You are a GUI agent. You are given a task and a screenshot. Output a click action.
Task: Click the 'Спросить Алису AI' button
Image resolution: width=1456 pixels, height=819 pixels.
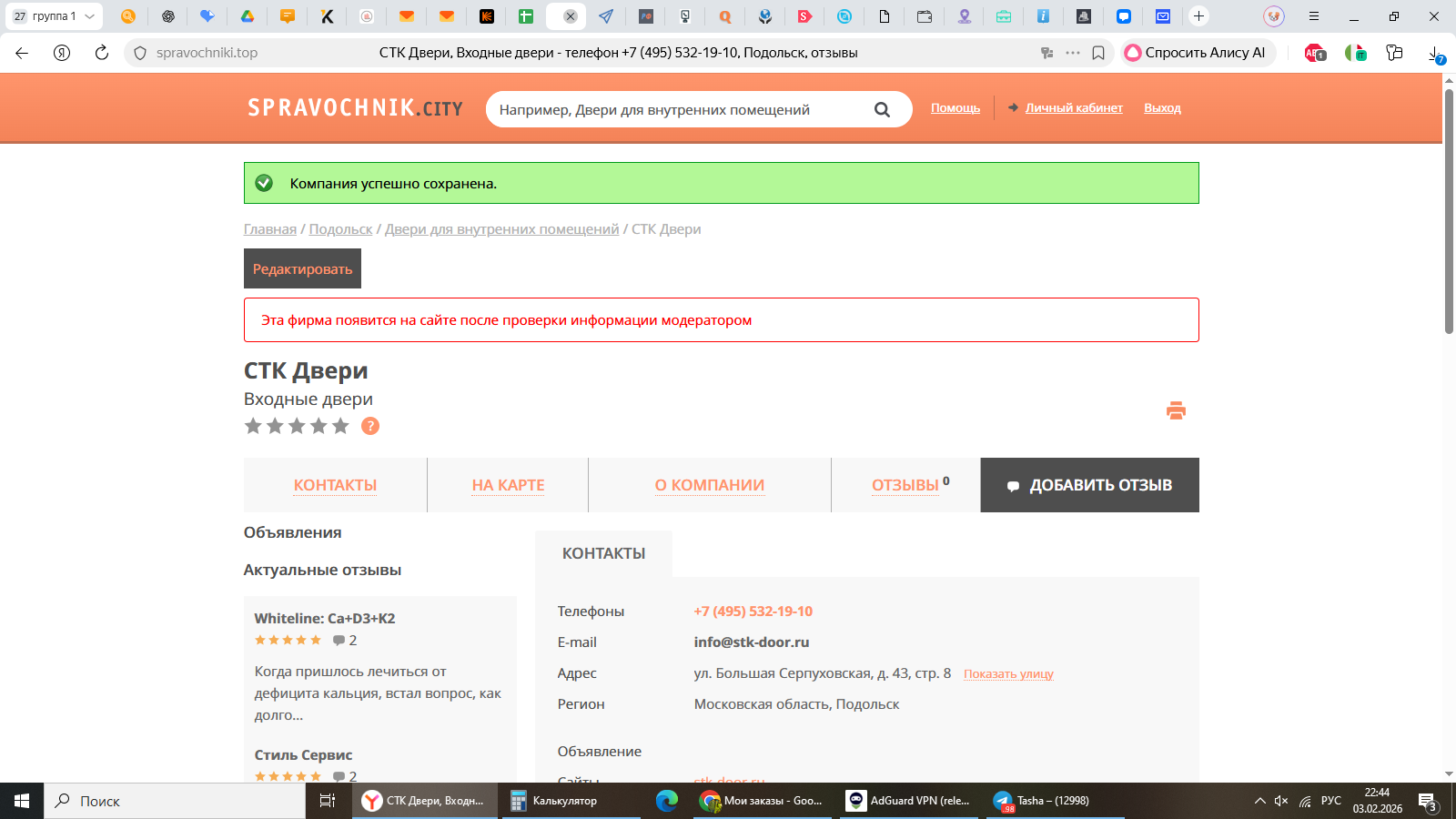(x=1197, y=53)
